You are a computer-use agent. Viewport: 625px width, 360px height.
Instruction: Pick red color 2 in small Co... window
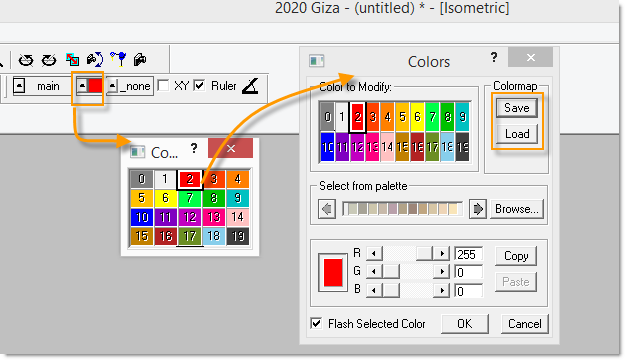(190, 179)
